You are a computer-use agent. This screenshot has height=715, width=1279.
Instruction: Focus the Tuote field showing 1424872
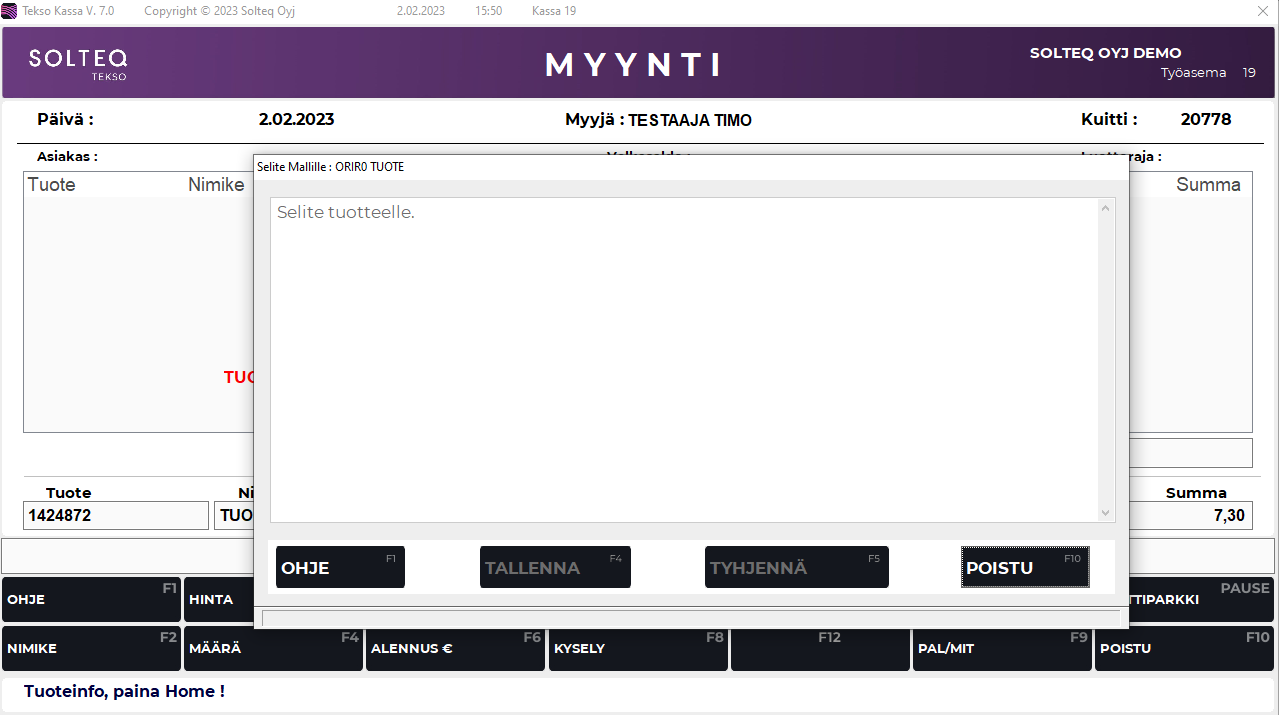[115, 516]
